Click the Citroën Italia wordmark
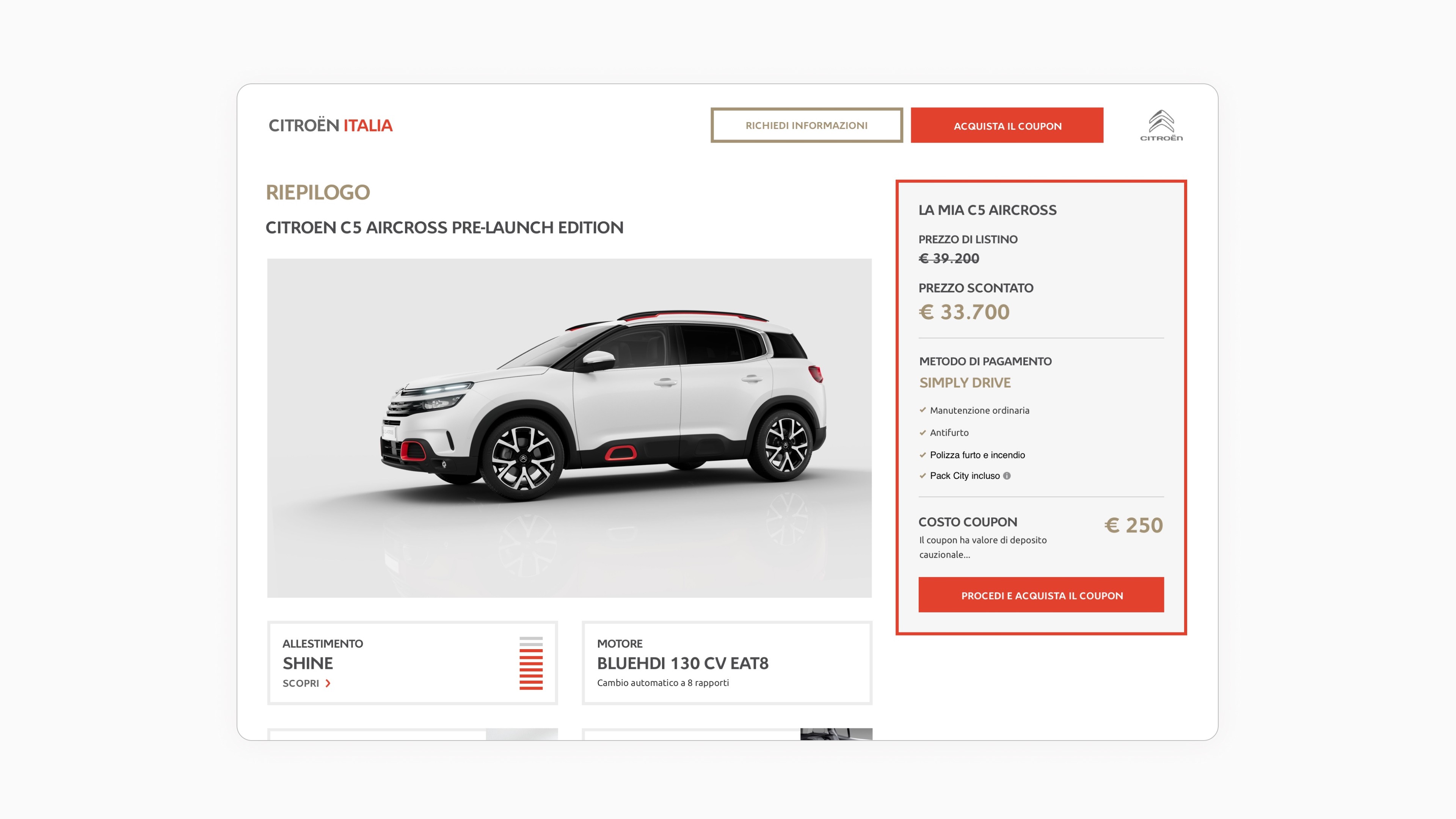1456x819 pixels. pos(330,126)
